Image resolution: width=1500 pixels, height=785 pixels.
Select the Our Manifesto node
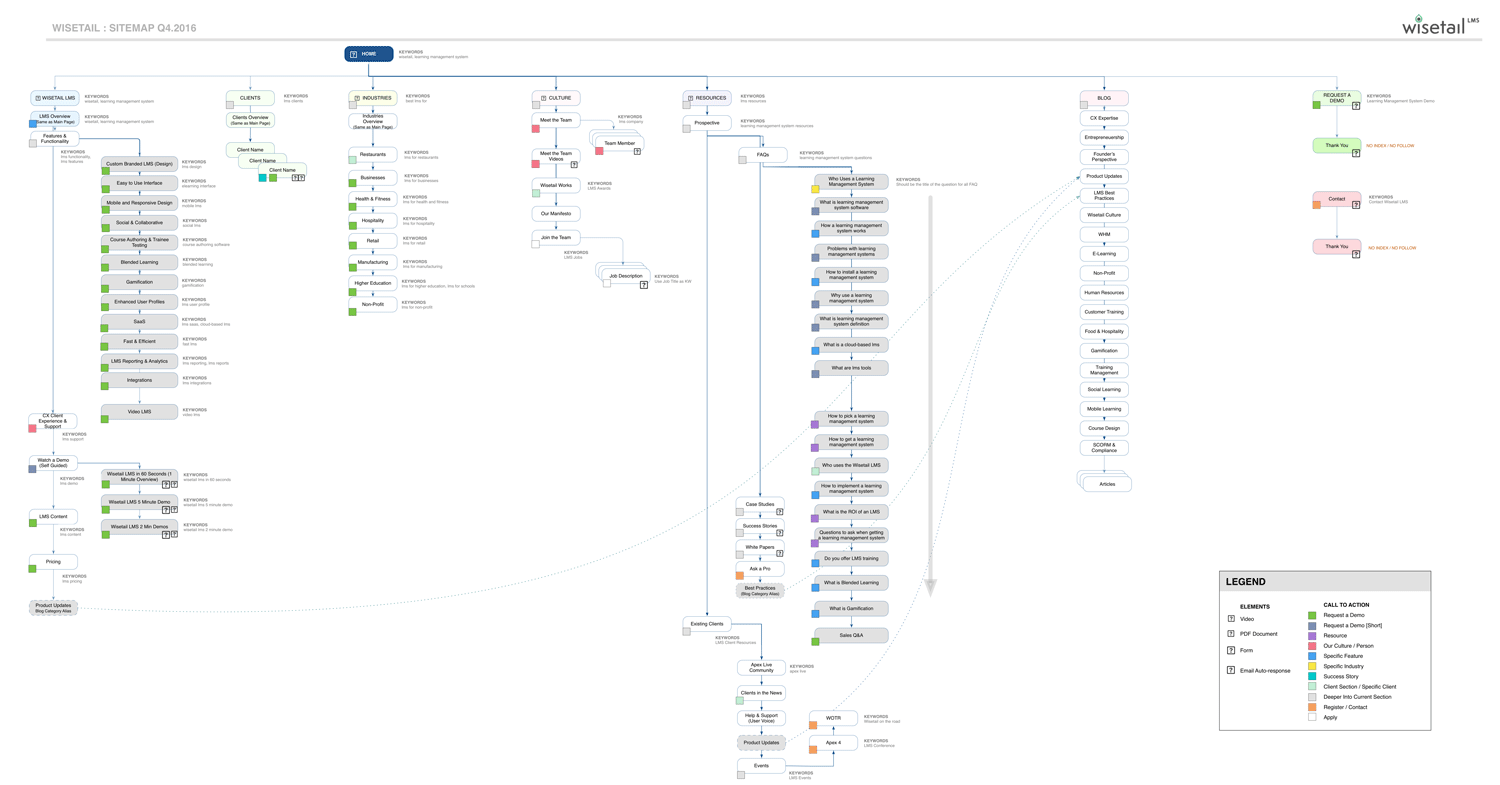pyautogui.click(x=556, y=213)
